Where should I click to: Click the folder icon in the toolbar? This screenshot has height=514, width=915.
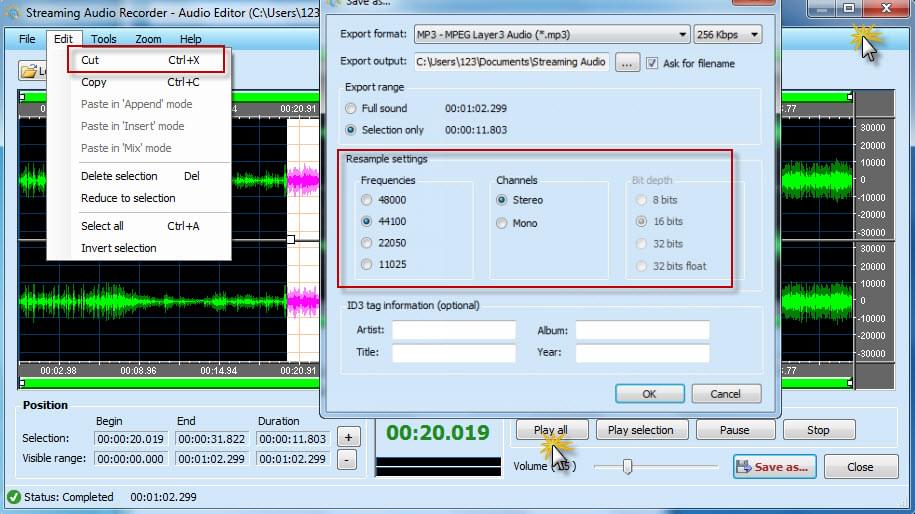29,71
